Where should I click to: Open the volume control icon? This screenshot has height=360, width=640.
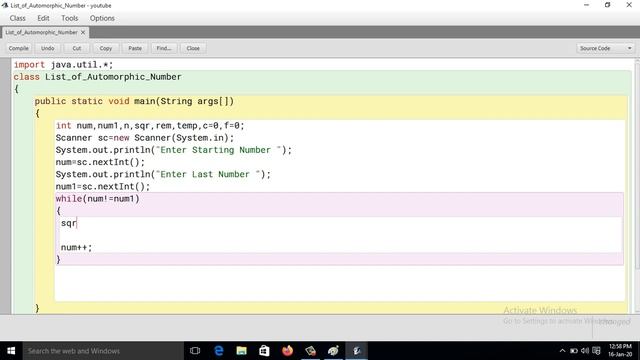click(585, 351)
